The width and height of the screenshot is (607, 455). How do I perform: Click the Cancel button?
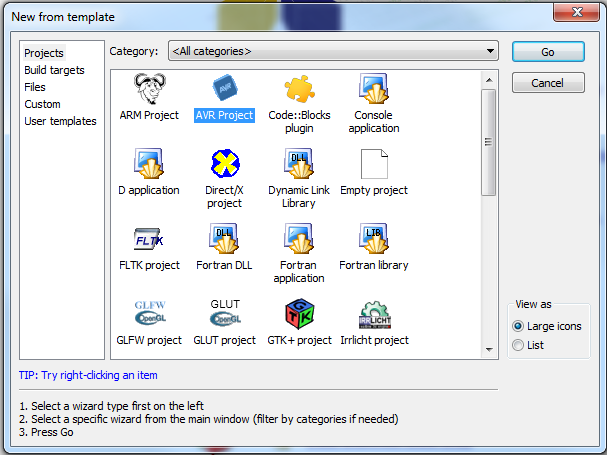pos(548,82)
